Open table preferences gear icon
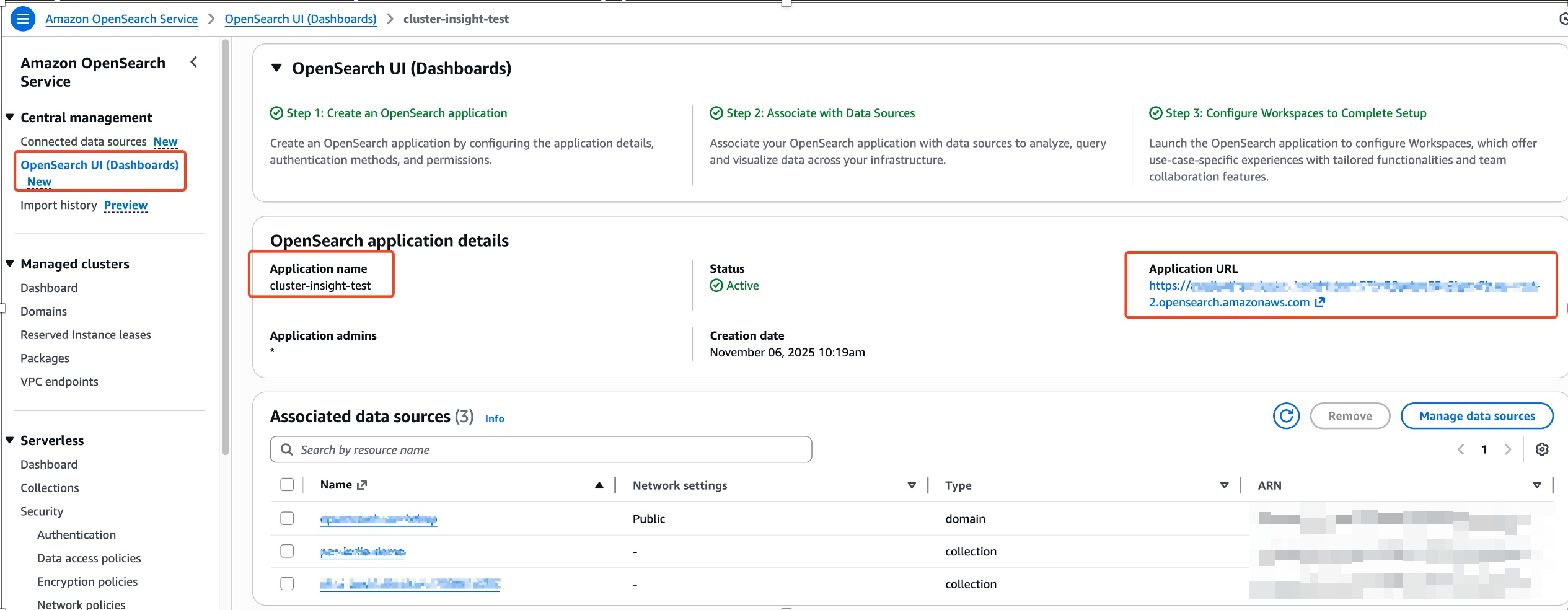Screen dimensions: 1568x610 pos(1542,449)
